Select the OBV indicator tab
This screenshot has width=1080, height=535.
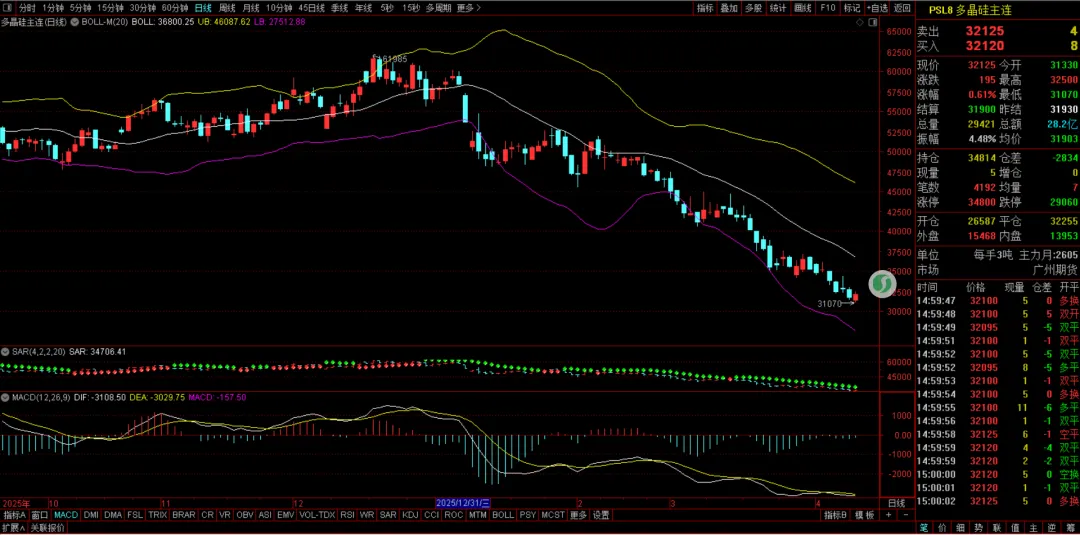[x=244, y=514]
